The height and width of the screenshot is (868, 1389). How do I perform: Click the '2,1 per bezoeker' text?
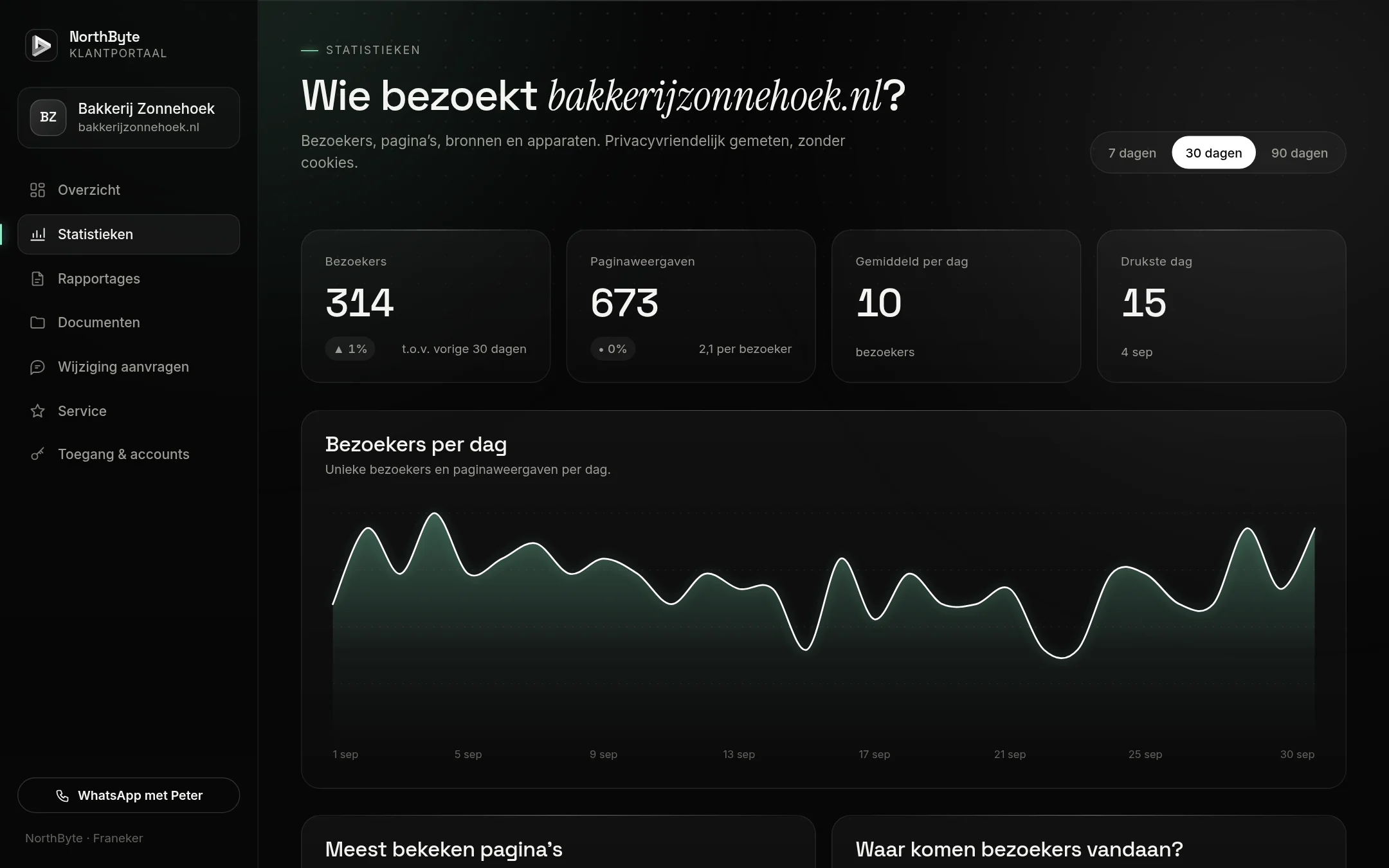point(745,349)
